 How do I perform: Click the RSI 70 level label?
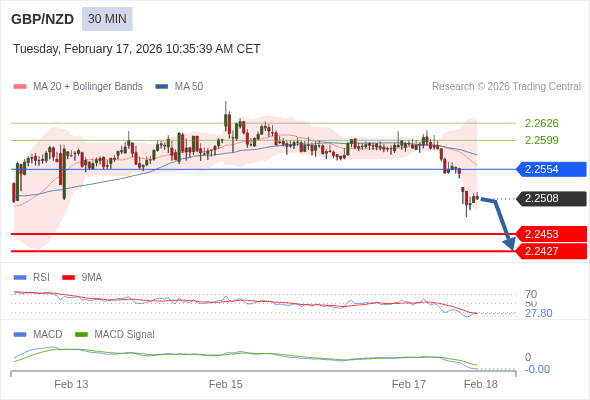pyautogui.click(x=531, y=294)
